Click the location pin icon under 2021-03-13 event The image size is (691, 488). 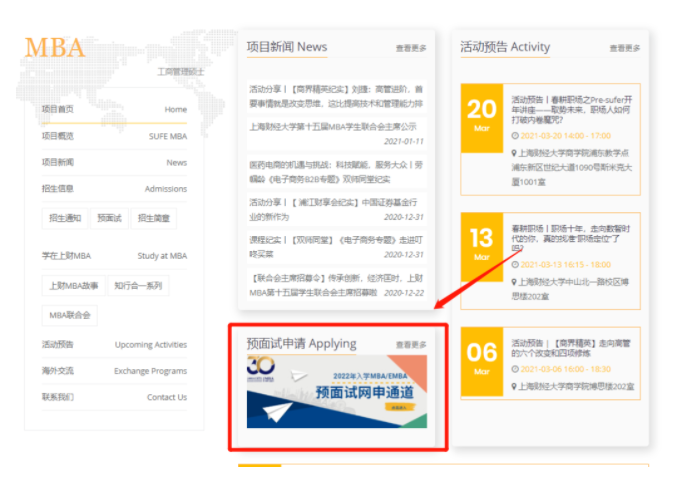[515, 282]
